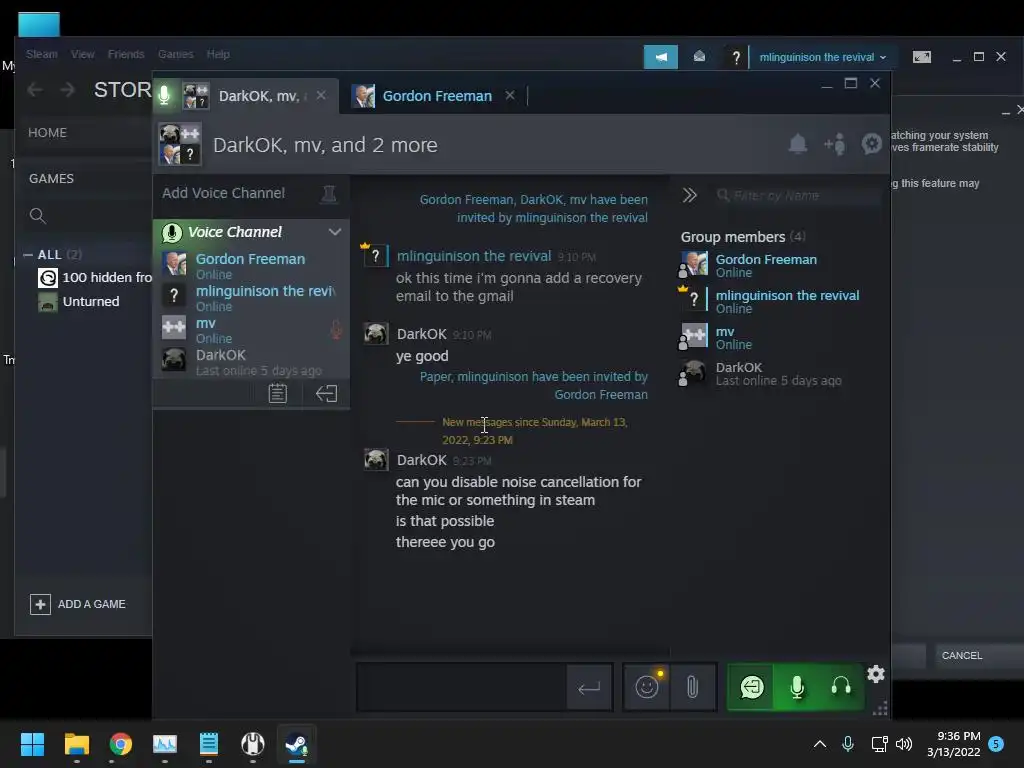The image size is (1024, 768).
Task: Go back in Steam navigation
Action: [x=35, y=89]
